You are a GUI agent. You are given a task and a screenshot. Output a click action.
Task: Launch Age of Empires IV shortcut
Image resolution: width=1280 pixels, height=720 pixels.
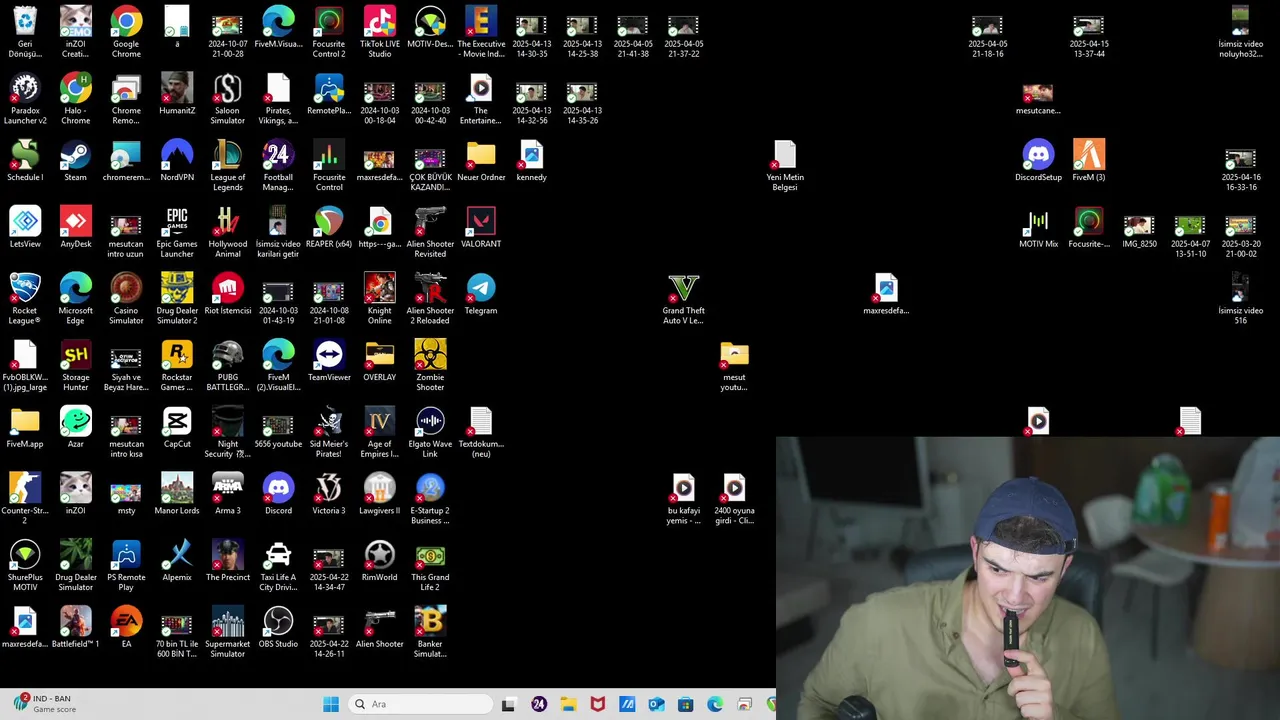[379, 432]
